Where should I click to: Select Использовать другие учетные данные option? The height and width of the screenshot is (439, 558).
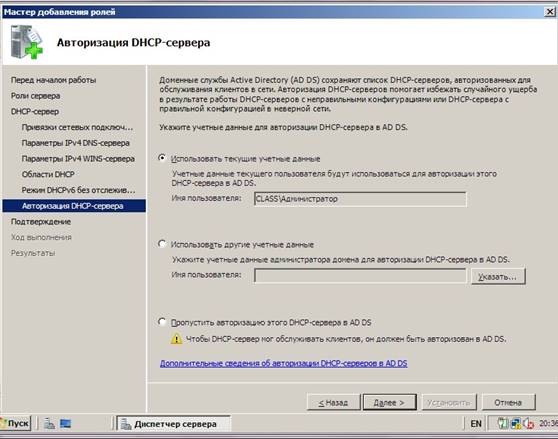[162, 244]
